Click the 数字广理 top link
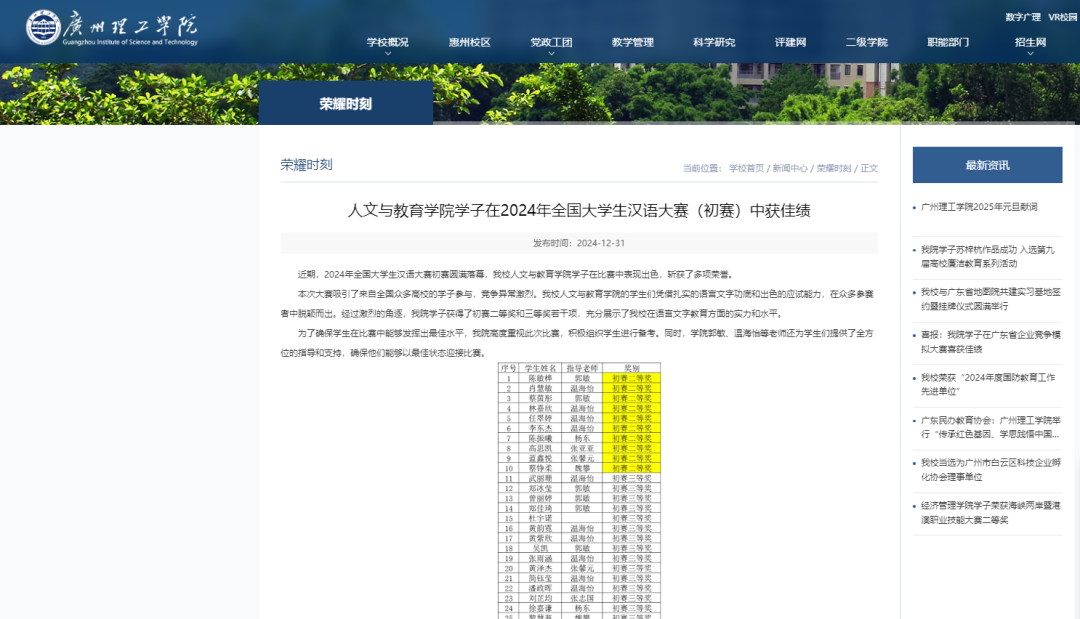This screenshot has height=619, width=1080. tap(1022, 17)
